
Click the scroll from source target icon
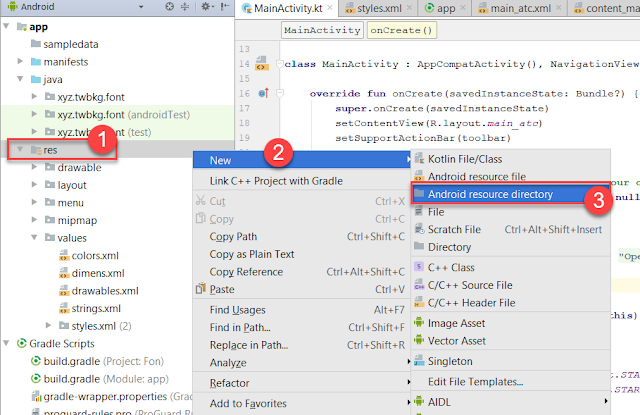click(x=169, y=7)
